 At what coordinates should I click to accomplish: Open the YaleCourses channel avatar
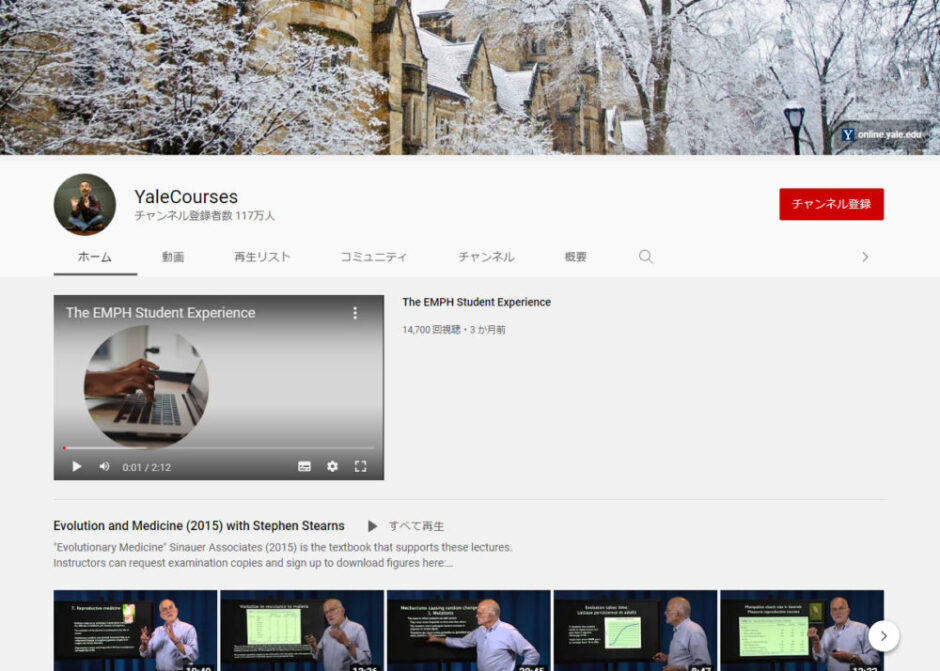pos(85,204)
